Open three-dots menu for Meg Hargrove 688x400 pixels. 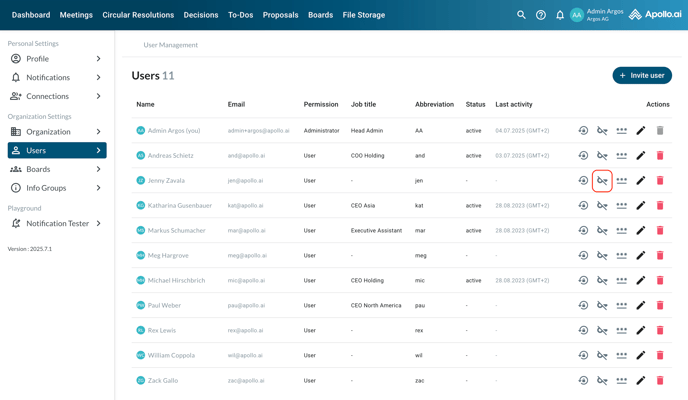[x=621, y=256]
